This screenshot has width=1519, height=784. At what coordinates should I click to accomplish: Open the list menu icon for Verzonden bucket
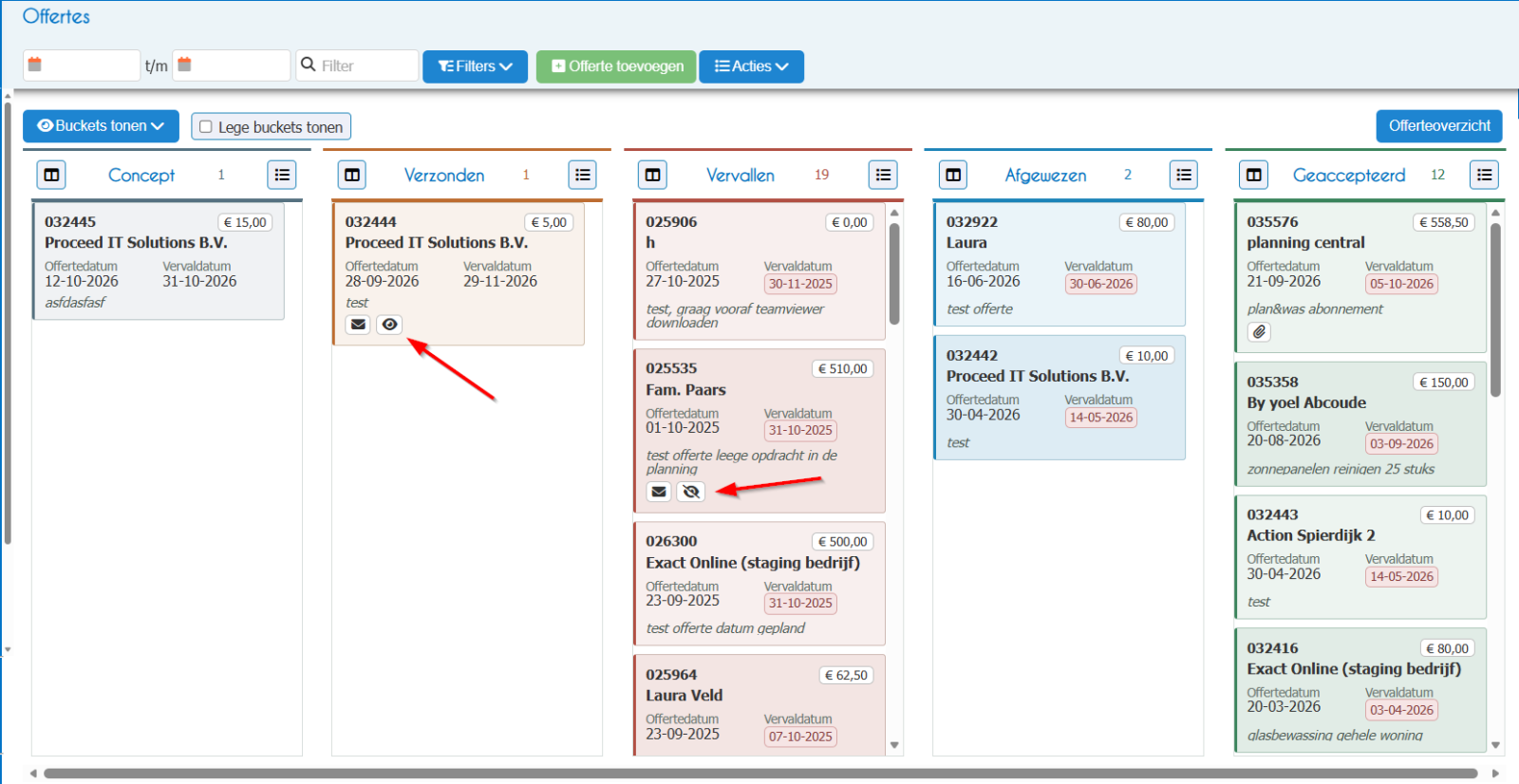coord(583,175)
